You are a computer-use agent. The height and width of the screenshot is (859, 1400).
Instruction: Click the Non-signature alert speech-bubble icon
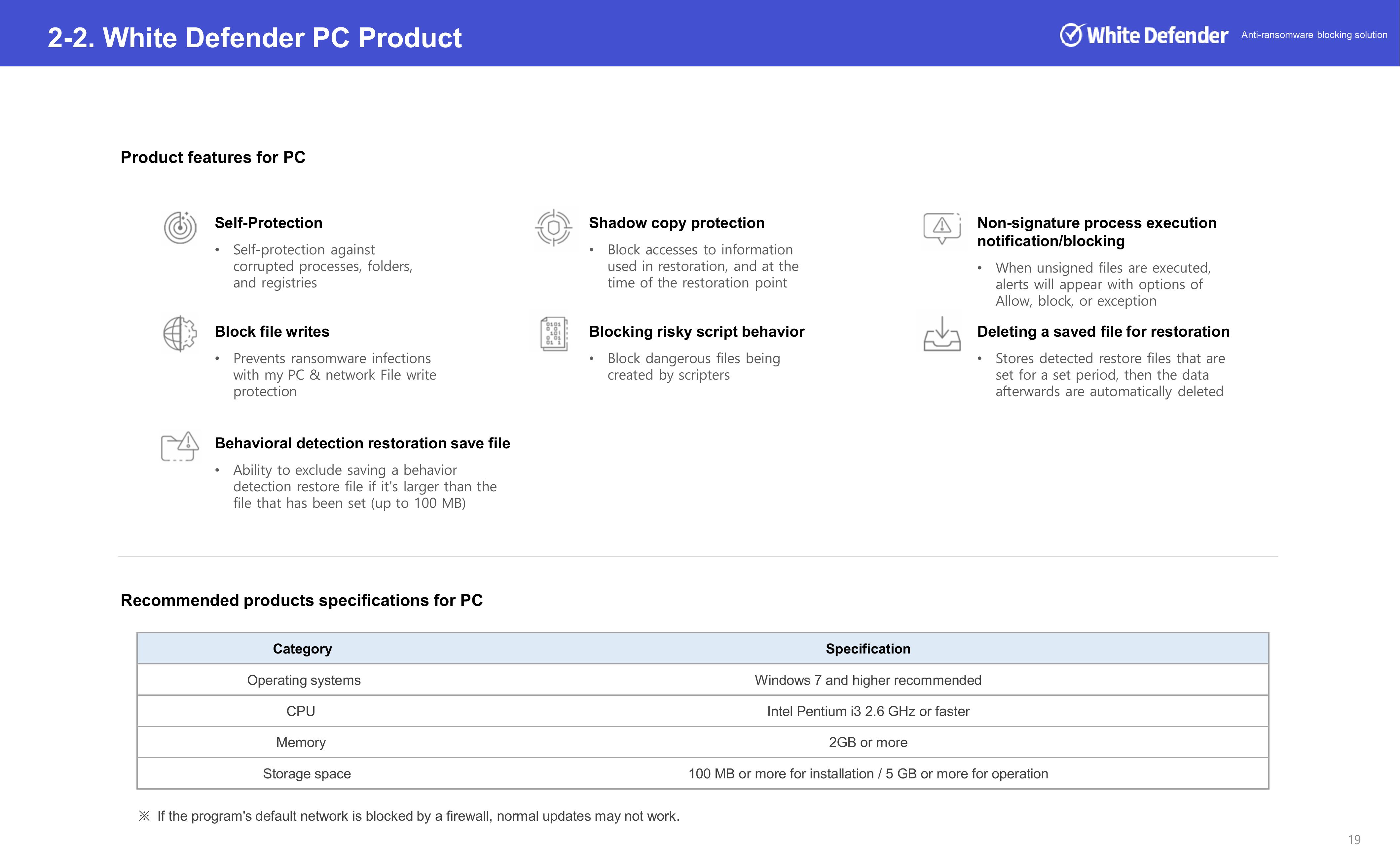942,228
